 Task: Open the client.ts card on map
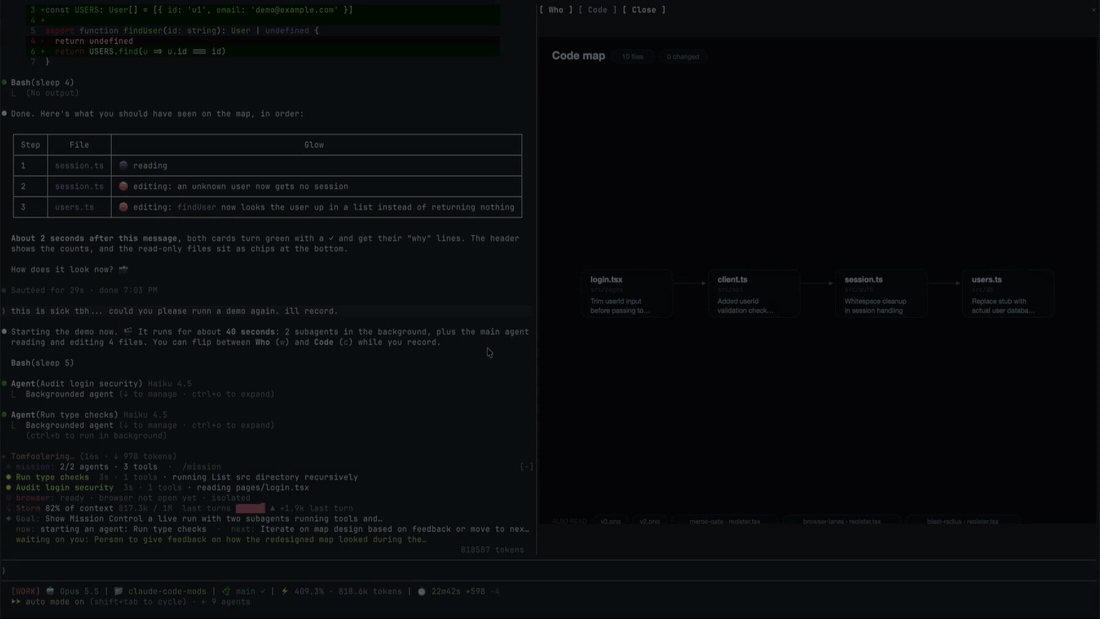(753, 294)
